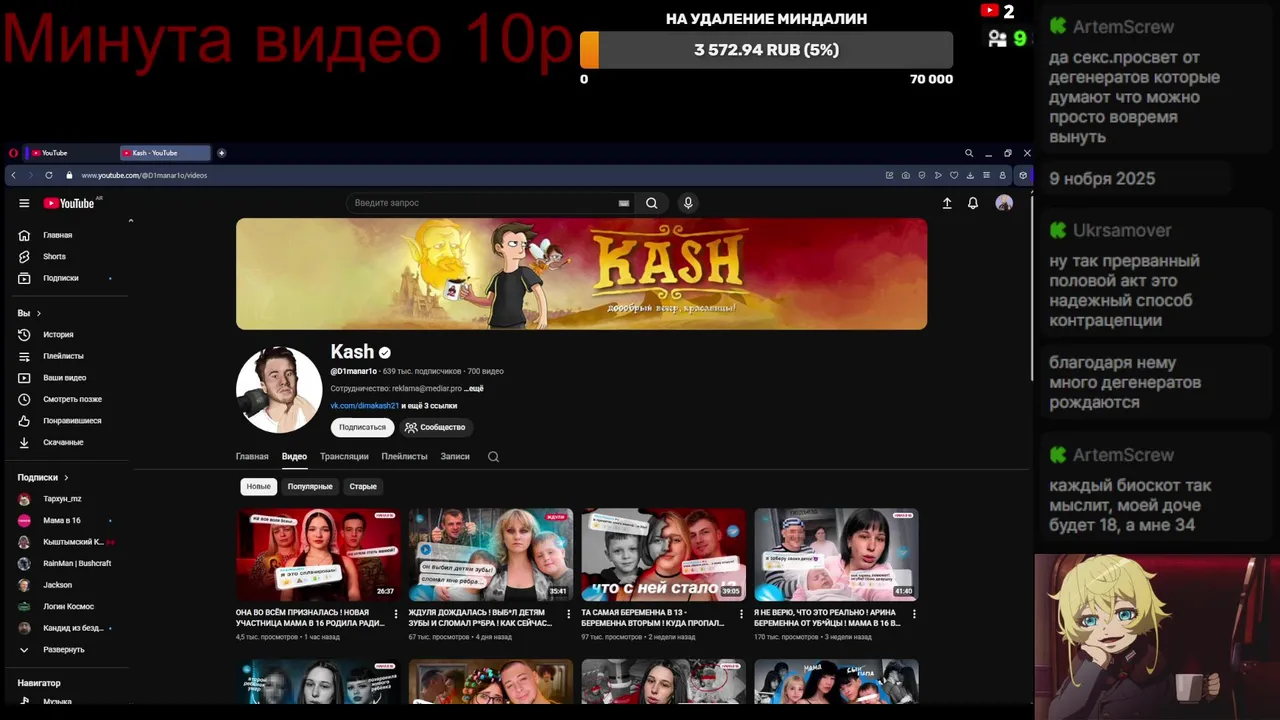Open the on-screen keyboard icon in search box

[624, 203]
